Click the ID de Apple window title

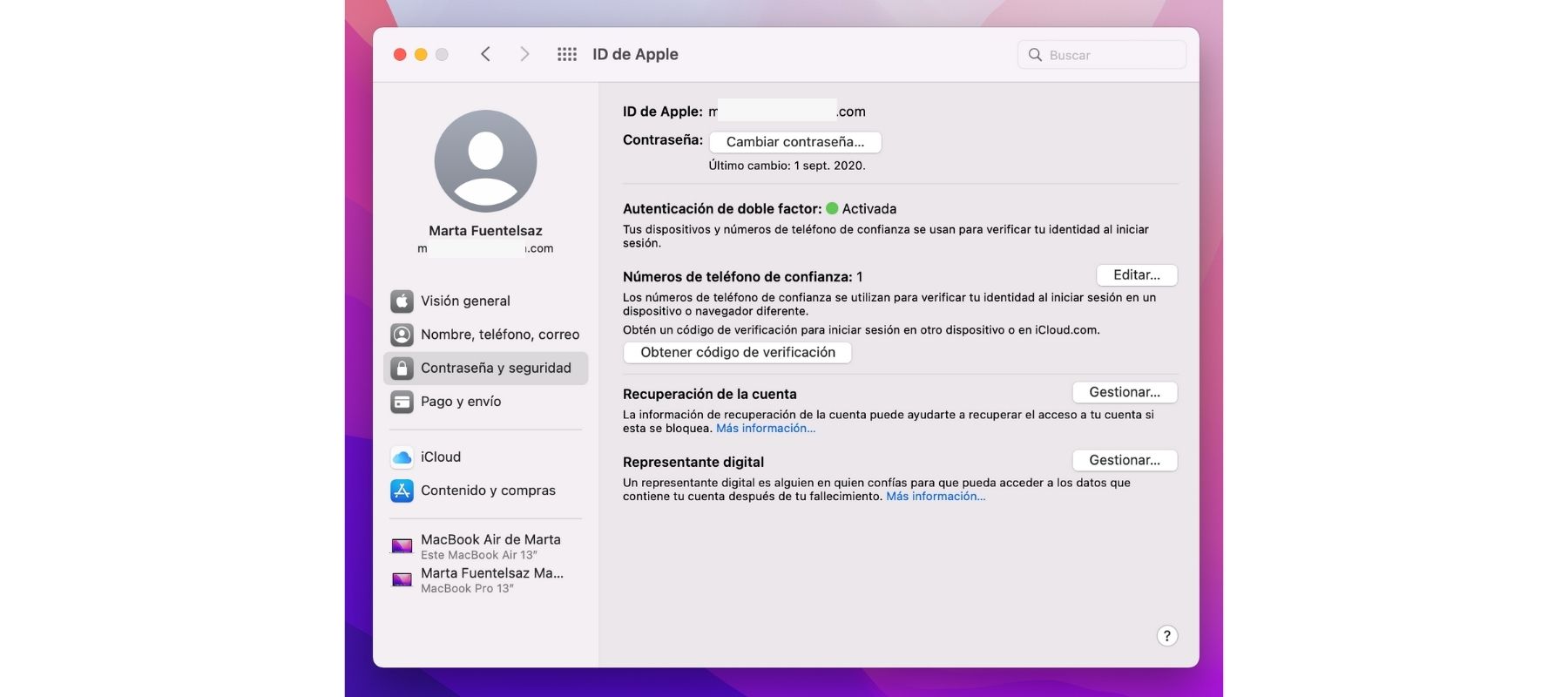pyautogui.click(x=635, y=54)
